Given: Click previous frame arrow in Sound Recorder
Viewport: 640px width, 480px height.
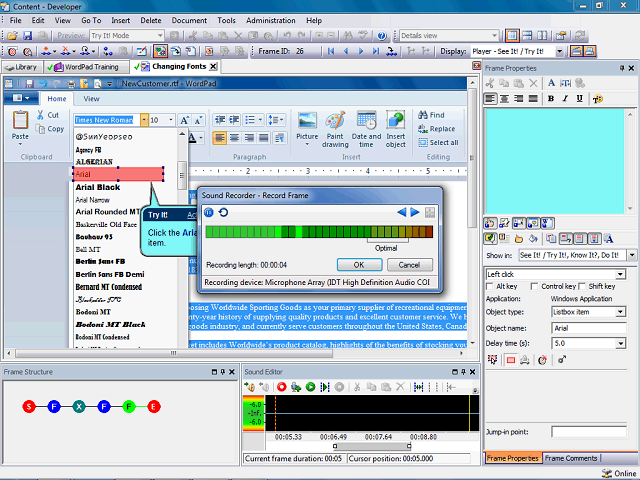Looking at the screenshot, I should (402, 212).
